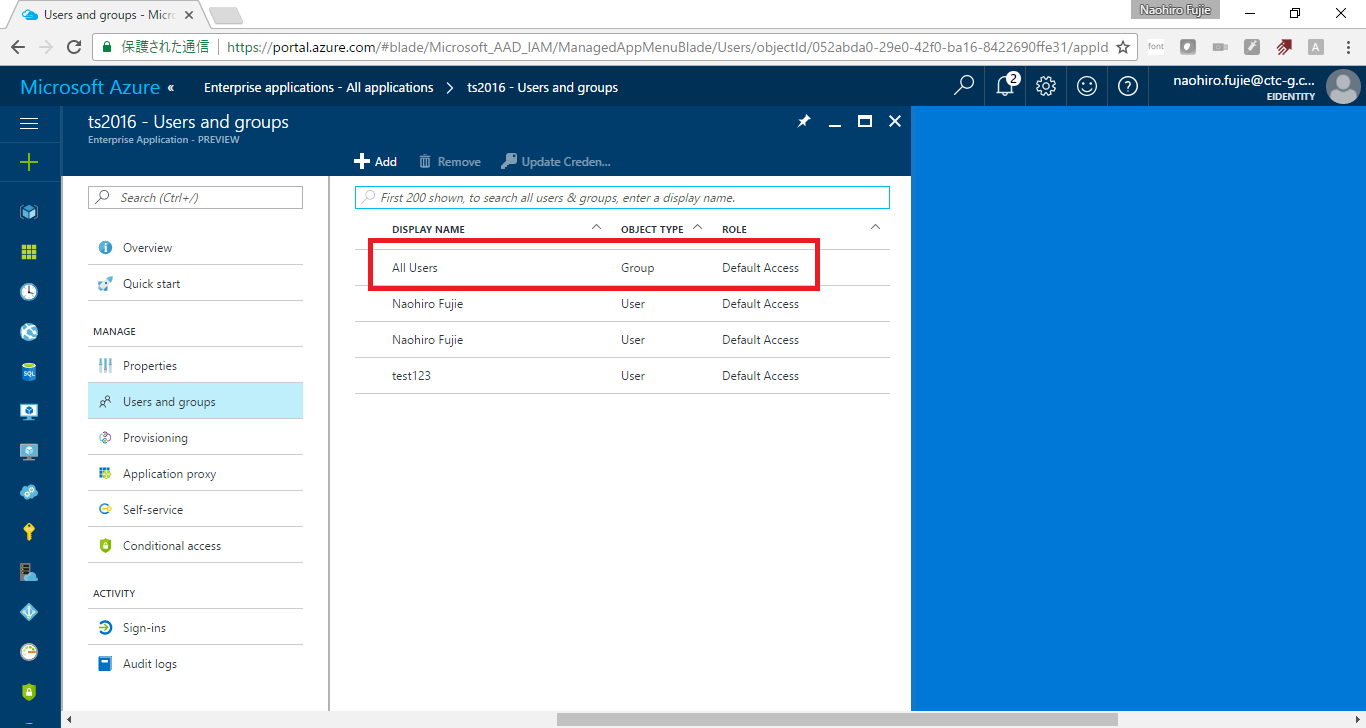Open the green shield Security Center icon
This screenshot has width=1366, height=728.
click(x=29, y=692)
